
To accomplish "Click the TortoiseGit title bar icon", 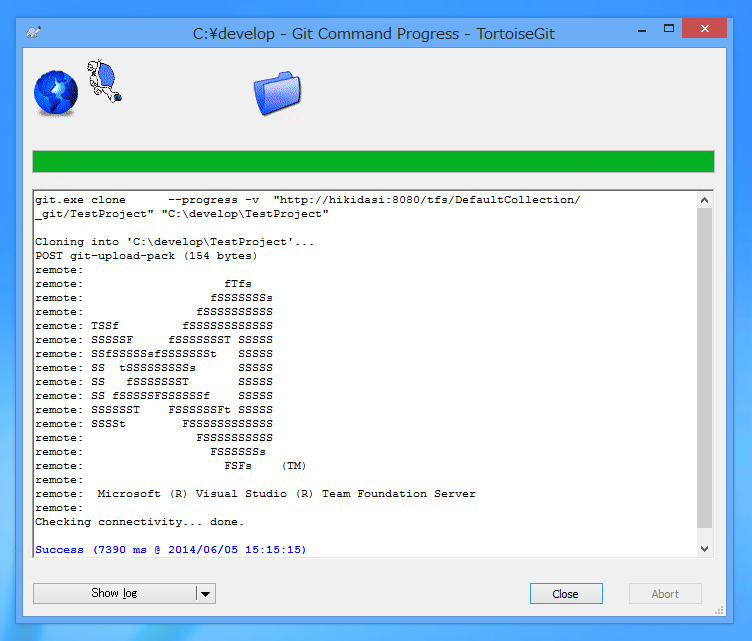I will (x=33, y=33).
